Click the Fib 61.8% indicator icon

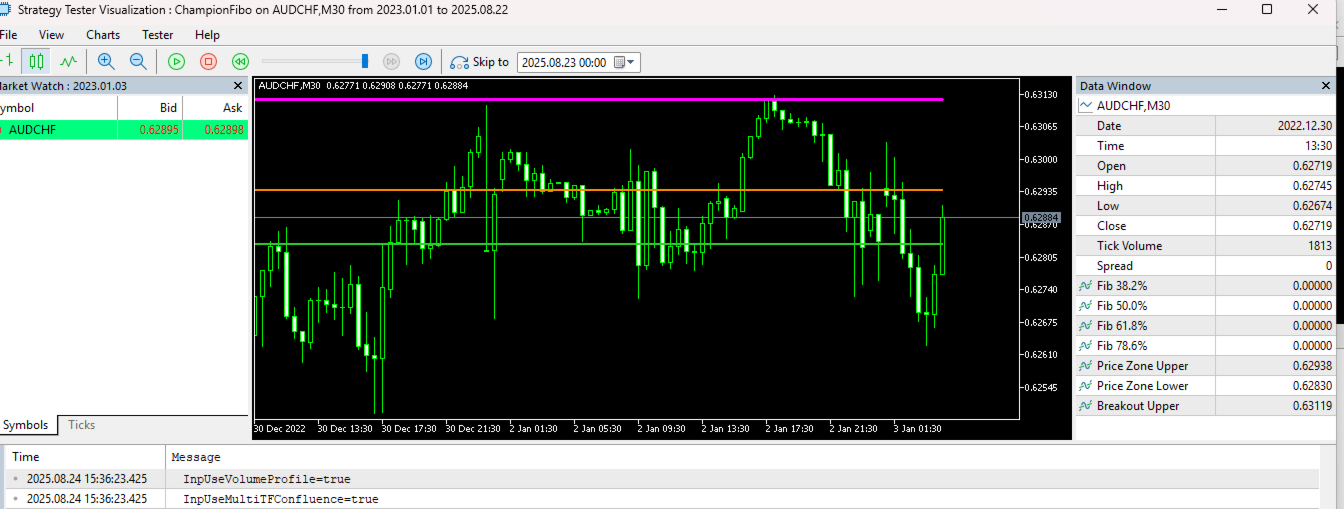coord(1086,326)
